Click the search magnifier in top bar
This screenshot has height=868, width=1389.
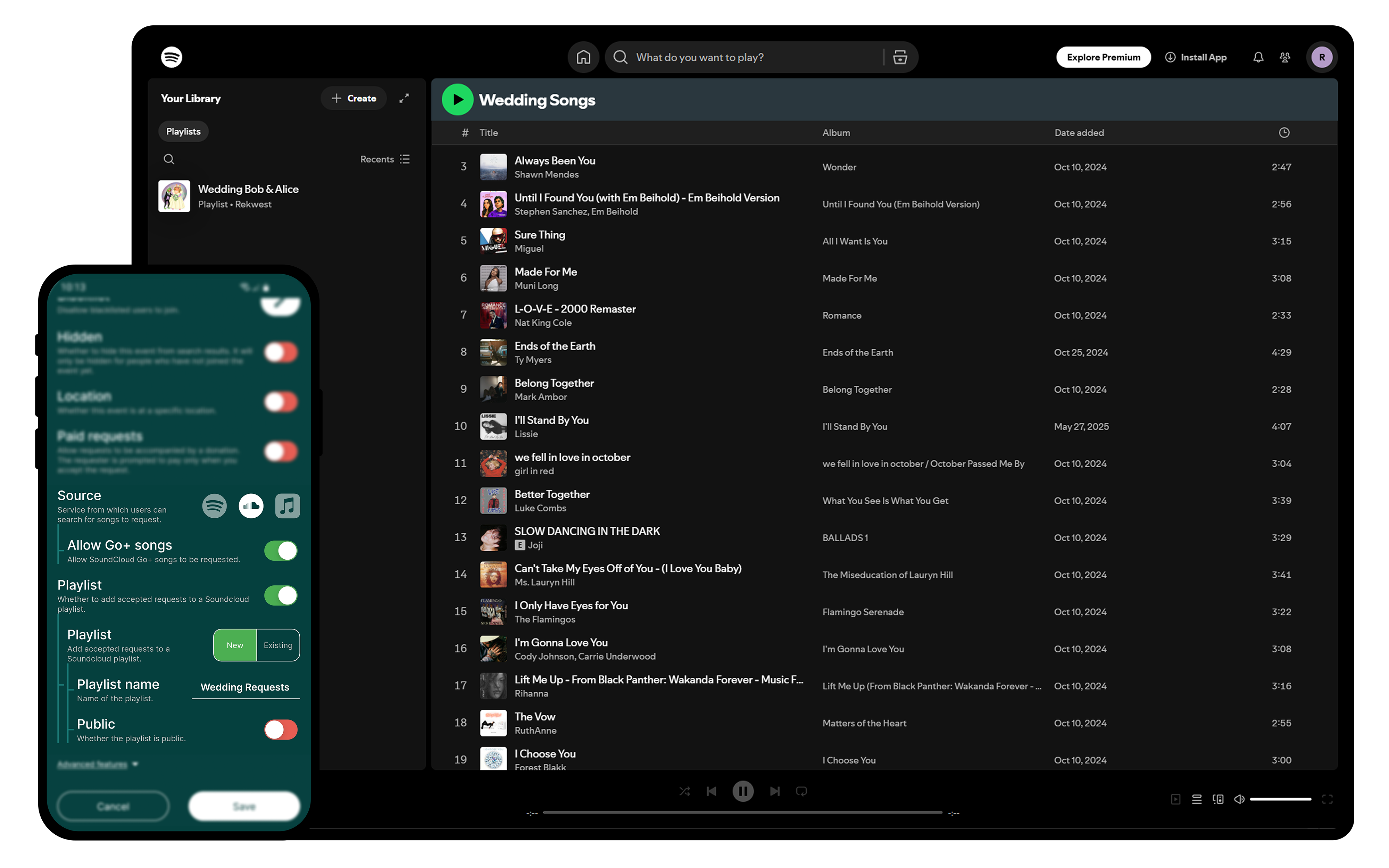[x=620, y=57]
